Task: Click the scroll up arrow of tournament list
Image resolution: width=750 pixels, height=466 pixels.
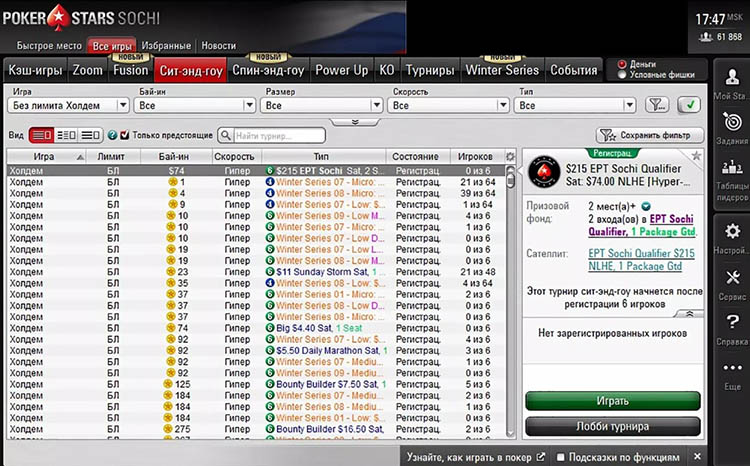Action: [510, 170]
